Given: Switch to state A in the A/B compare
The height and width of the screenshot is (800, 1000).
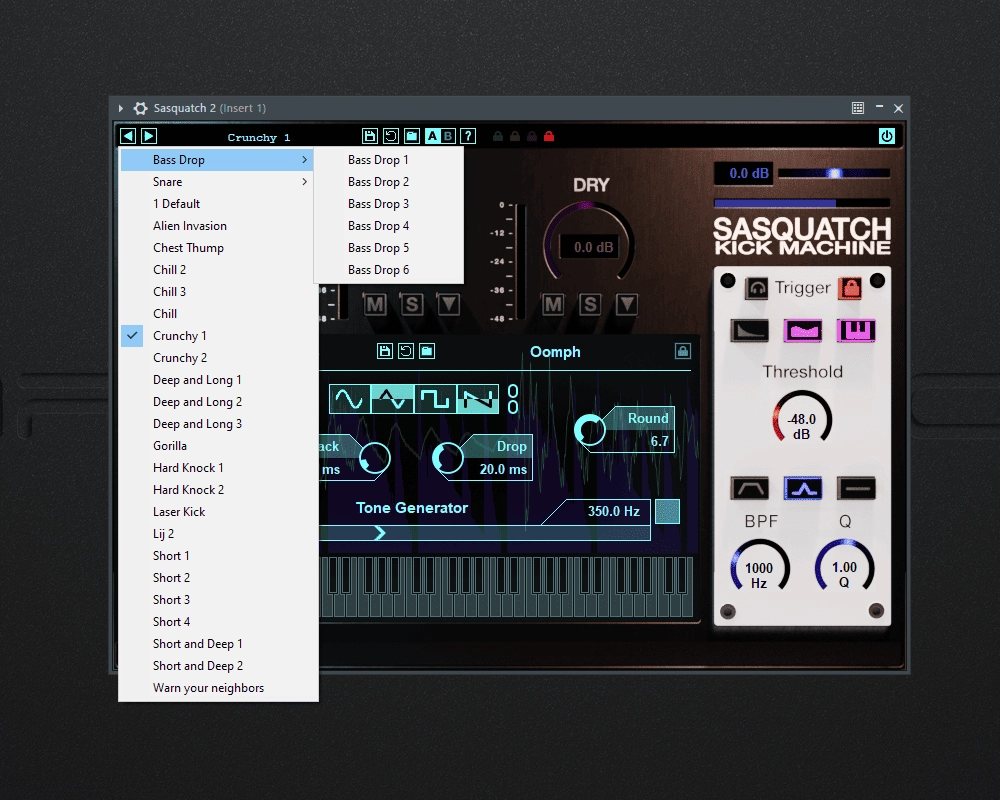Looking at the screenshot, I should (x=432, y=136).
